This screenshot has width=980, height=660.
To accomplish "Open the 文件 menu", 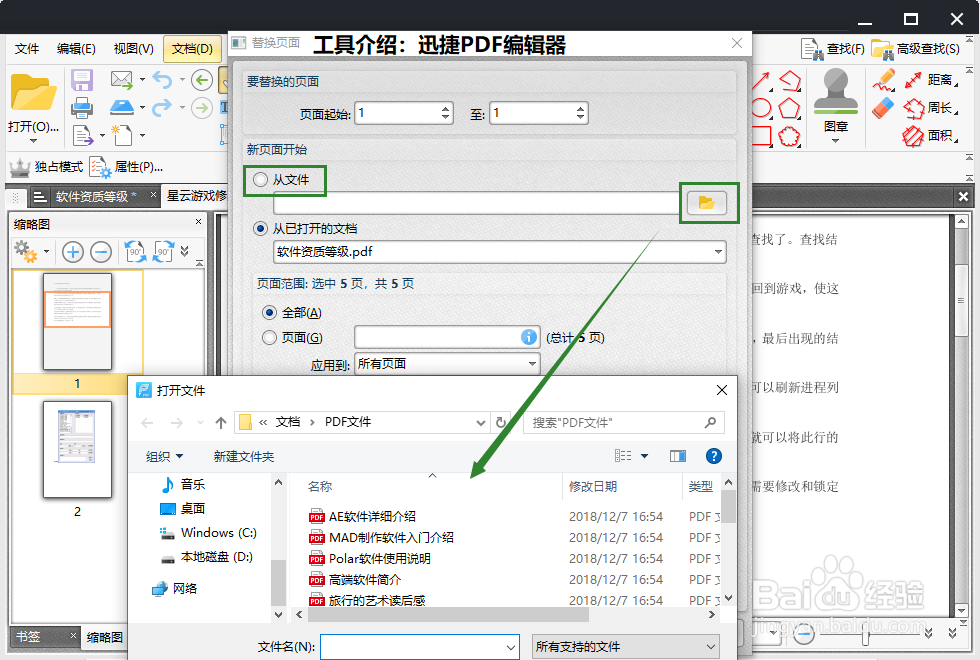I will (27, 49).
